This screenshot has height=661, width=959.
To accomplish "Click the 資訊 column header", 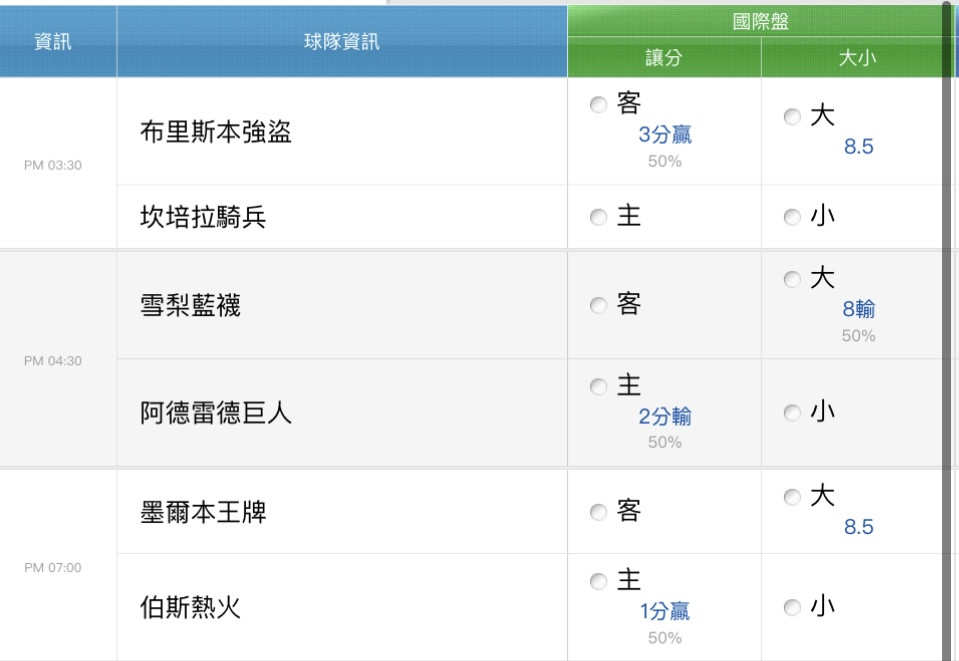I will (53, 42).
